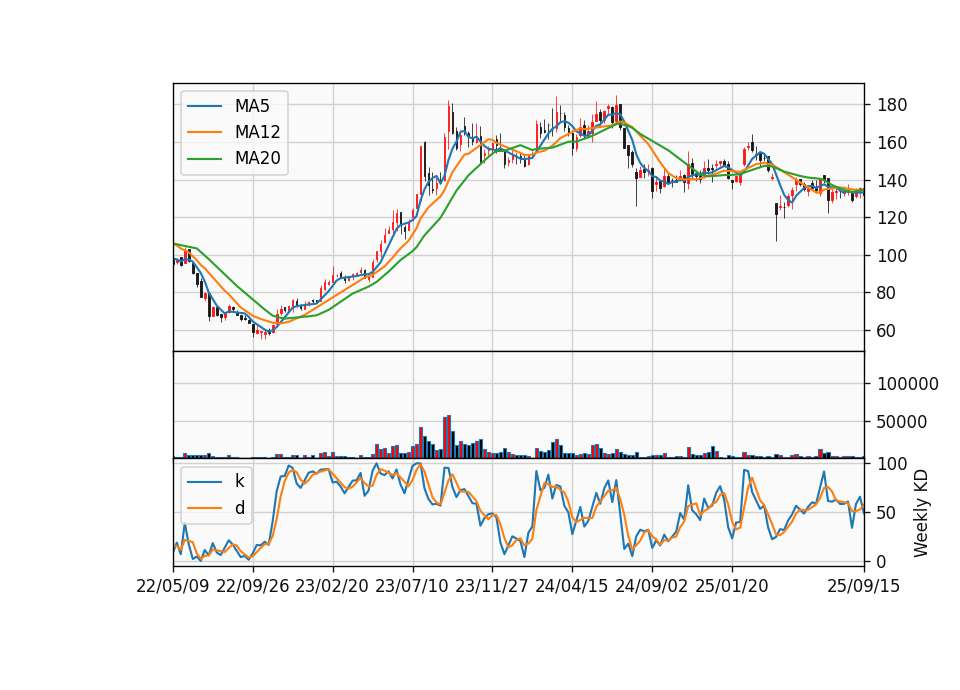Image resolution: width=960 pixels, height=690 pixels.
Task: Select the 24/04/15 date tick label
Action: click(572, 586)
